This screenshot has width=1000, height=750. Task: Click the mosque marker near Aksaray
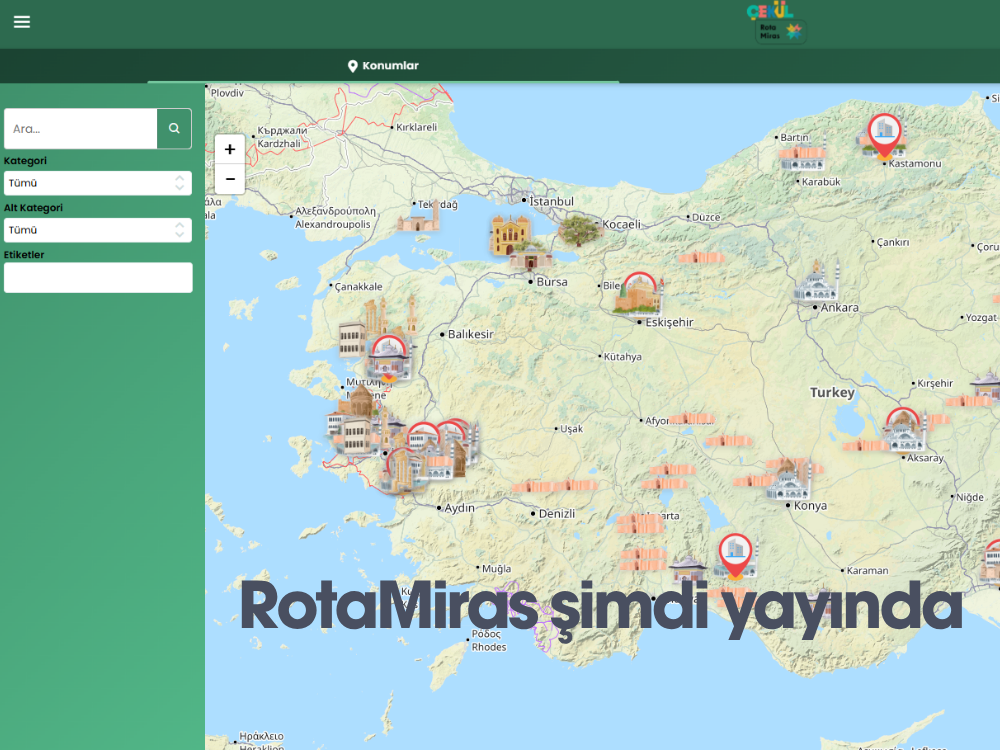click(904, 430)
